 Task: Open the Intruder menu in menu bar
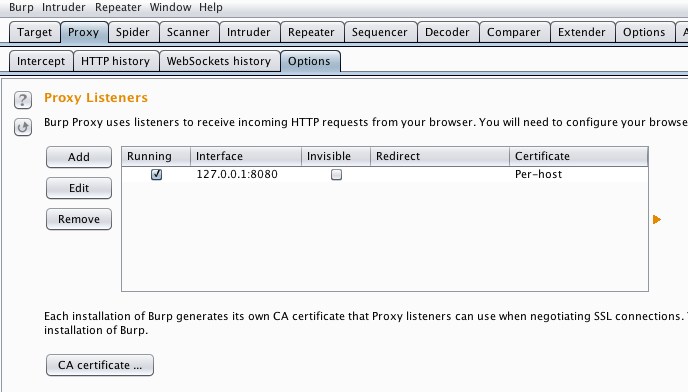coord(64,7)
